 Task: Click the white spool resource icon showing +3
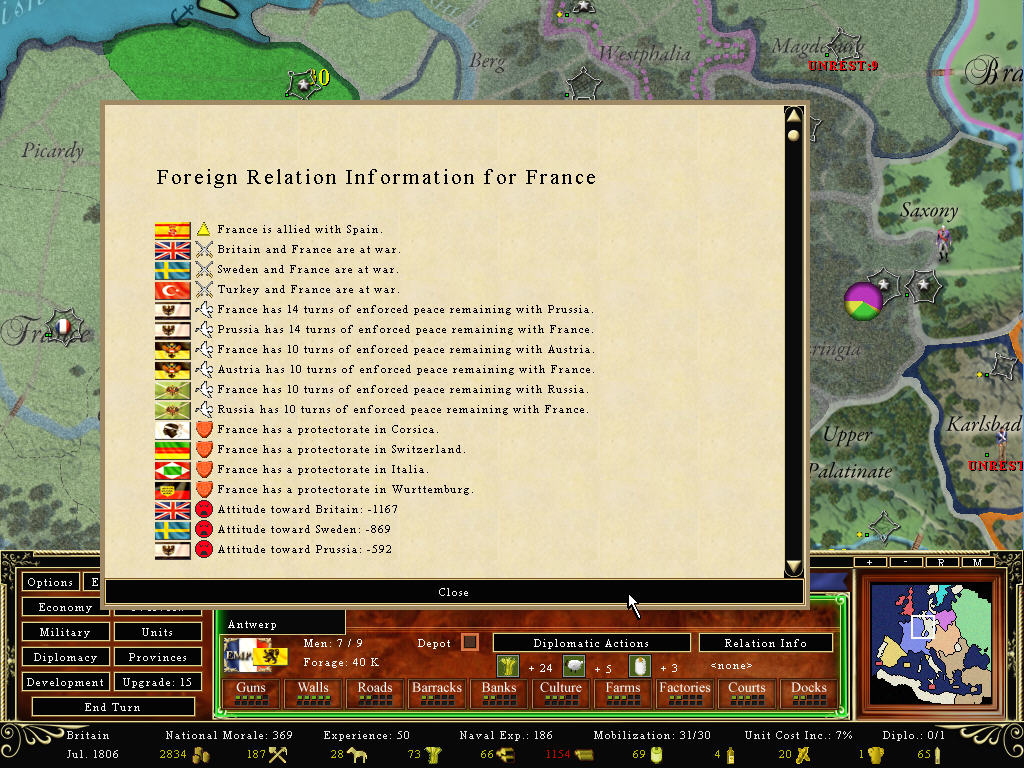640,666
